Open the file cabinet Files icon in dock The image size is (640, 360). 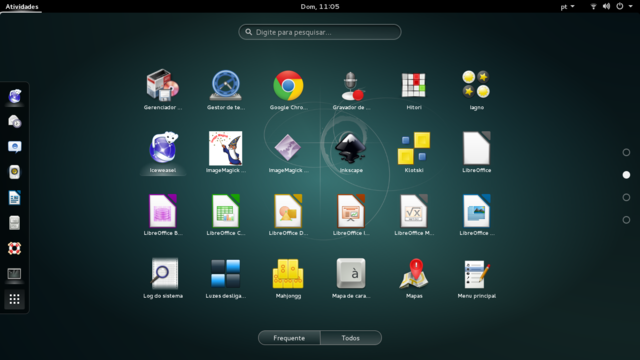coord(15,223)
